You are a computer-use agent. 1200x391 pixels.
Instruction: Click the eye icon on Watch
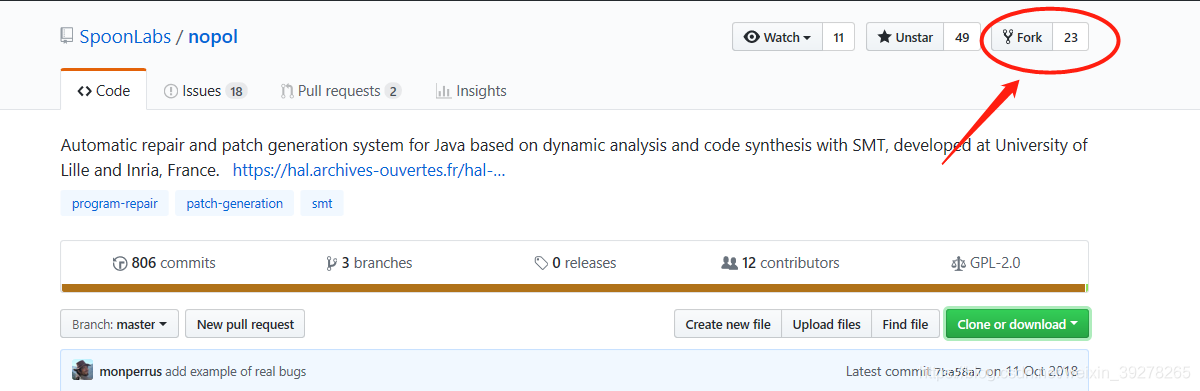point(752,38)
